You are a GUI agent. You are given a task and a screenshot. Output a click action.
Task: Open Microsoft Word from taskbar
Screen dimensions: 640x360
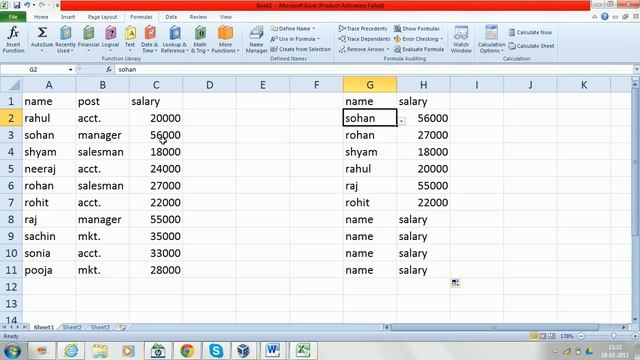pyautogui.click(x=273, y=351)
